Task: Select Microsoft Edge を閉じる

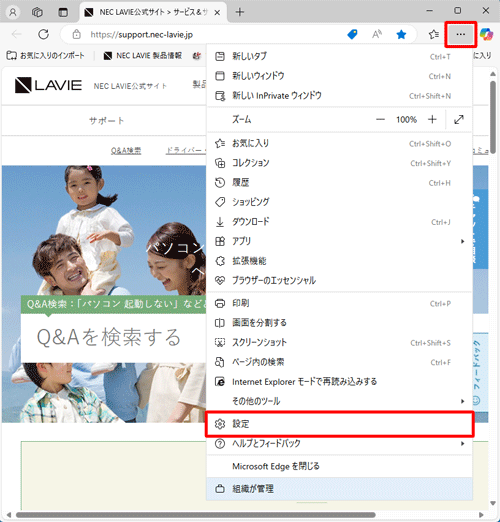Action: 339,466
